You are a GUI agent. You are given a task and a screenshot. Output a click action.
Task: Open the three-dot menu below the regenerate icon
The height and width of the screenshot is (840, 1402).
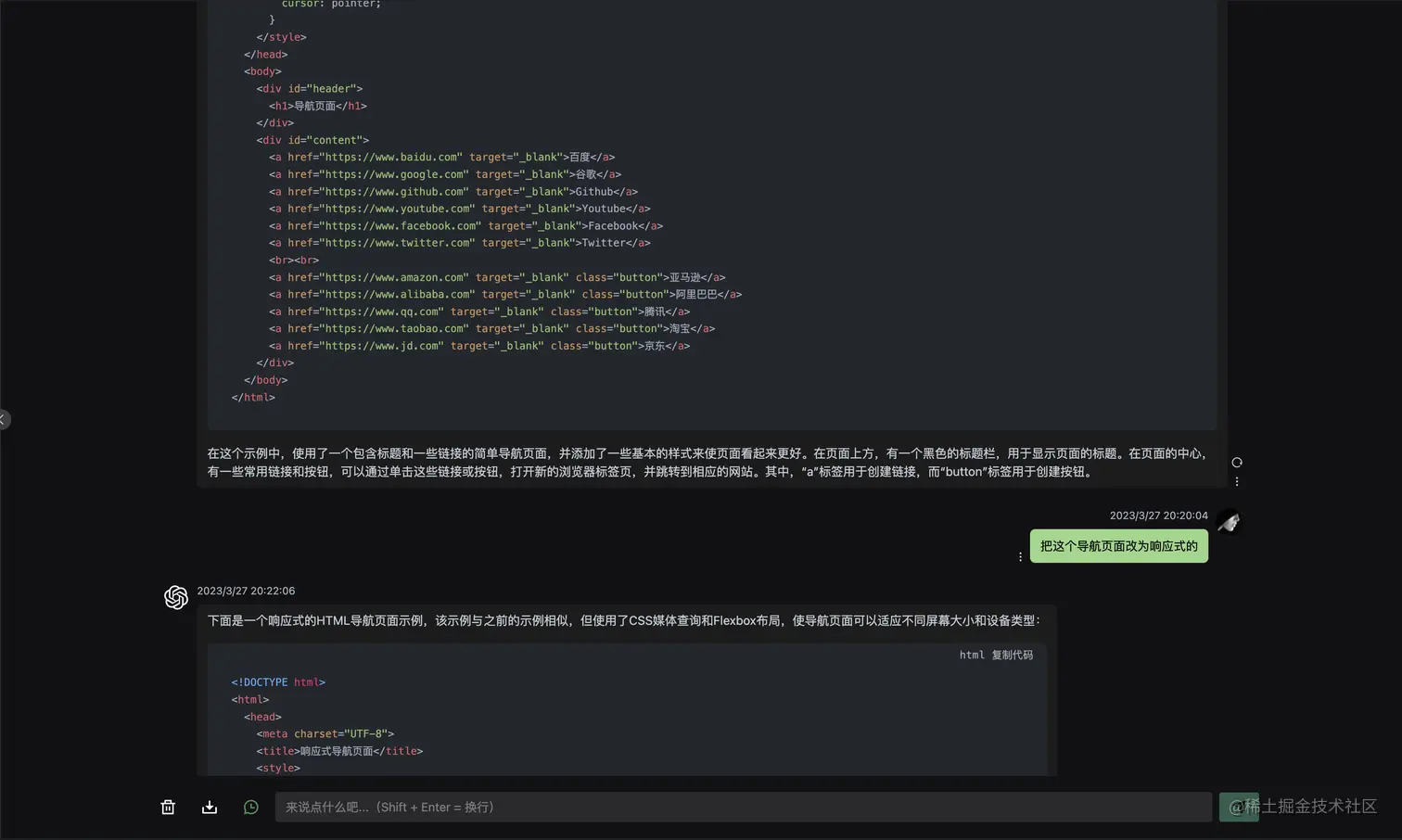coord(1237,481)
